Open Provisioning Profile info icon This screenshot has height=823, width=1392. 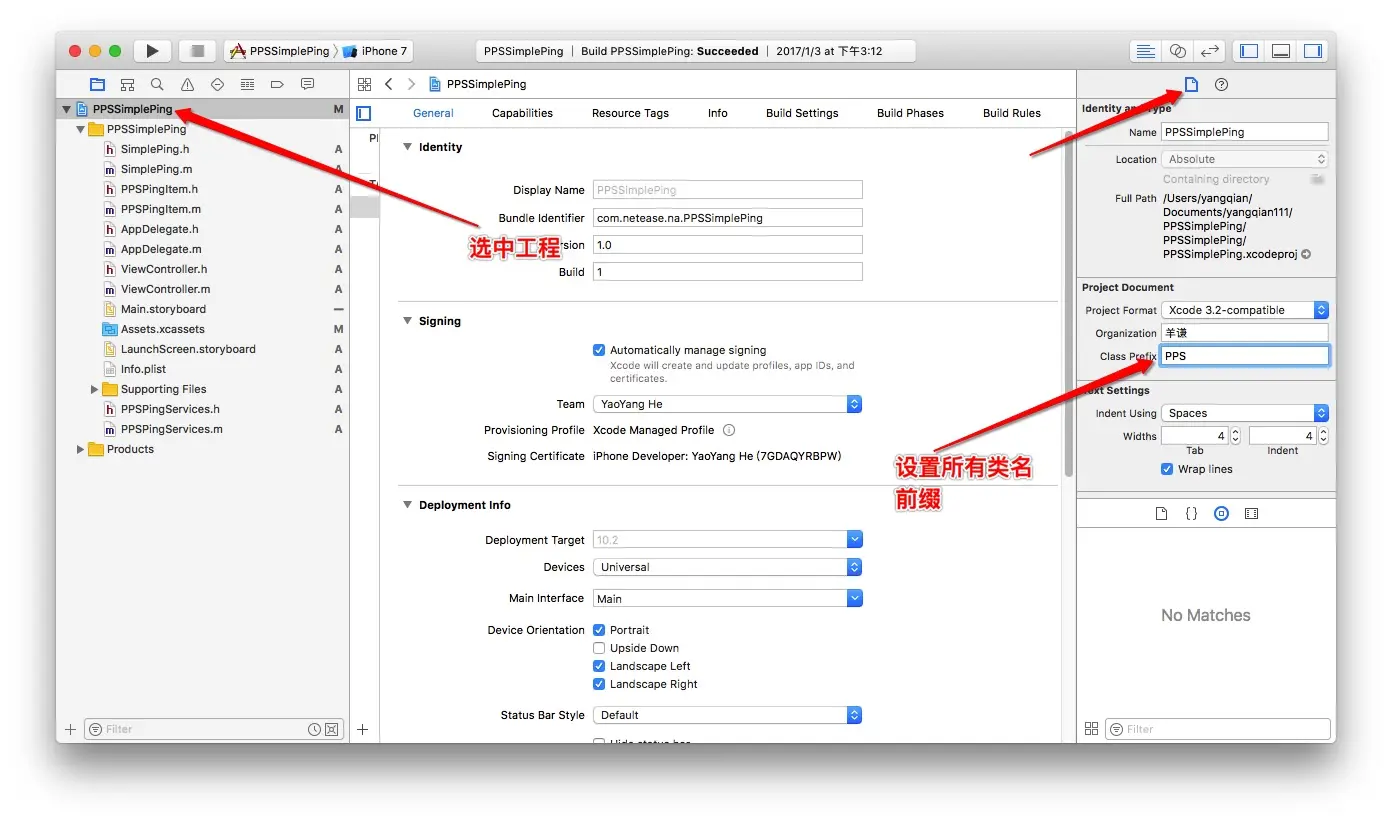coord(729,430)
